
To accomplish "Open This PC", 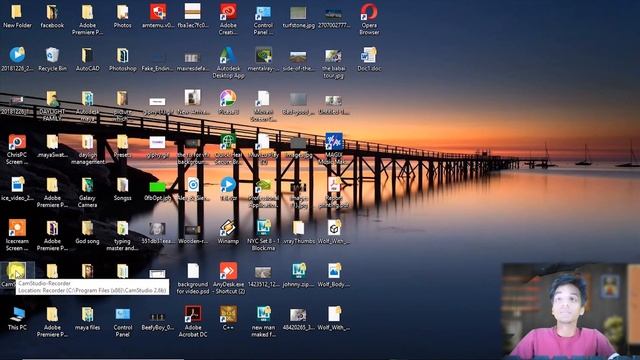I will pyautogui.click(x=17, y=318).
